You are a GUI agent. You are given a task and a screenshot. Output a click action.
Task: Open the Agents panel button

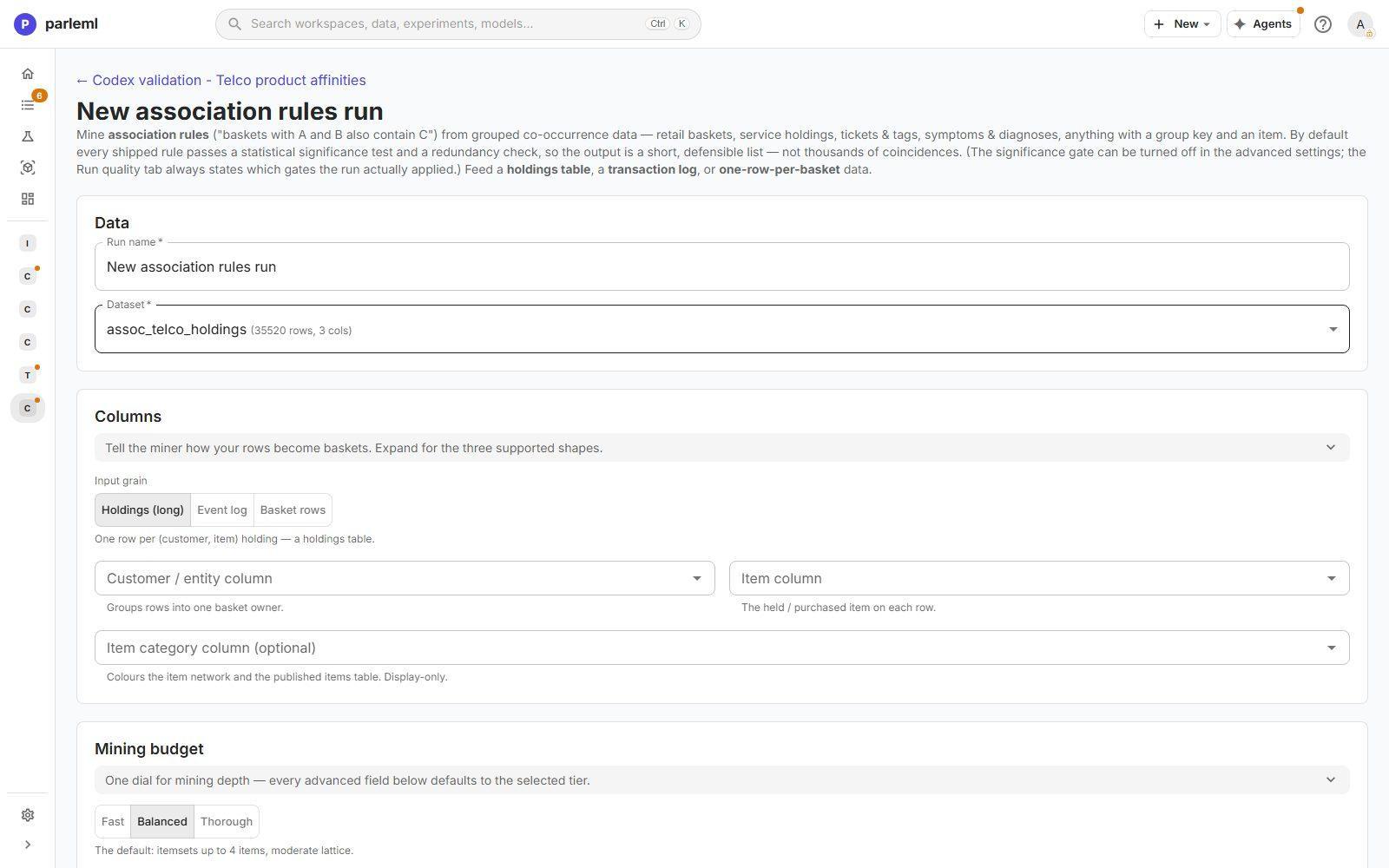pyautogui.click(x=1263, y=24)
